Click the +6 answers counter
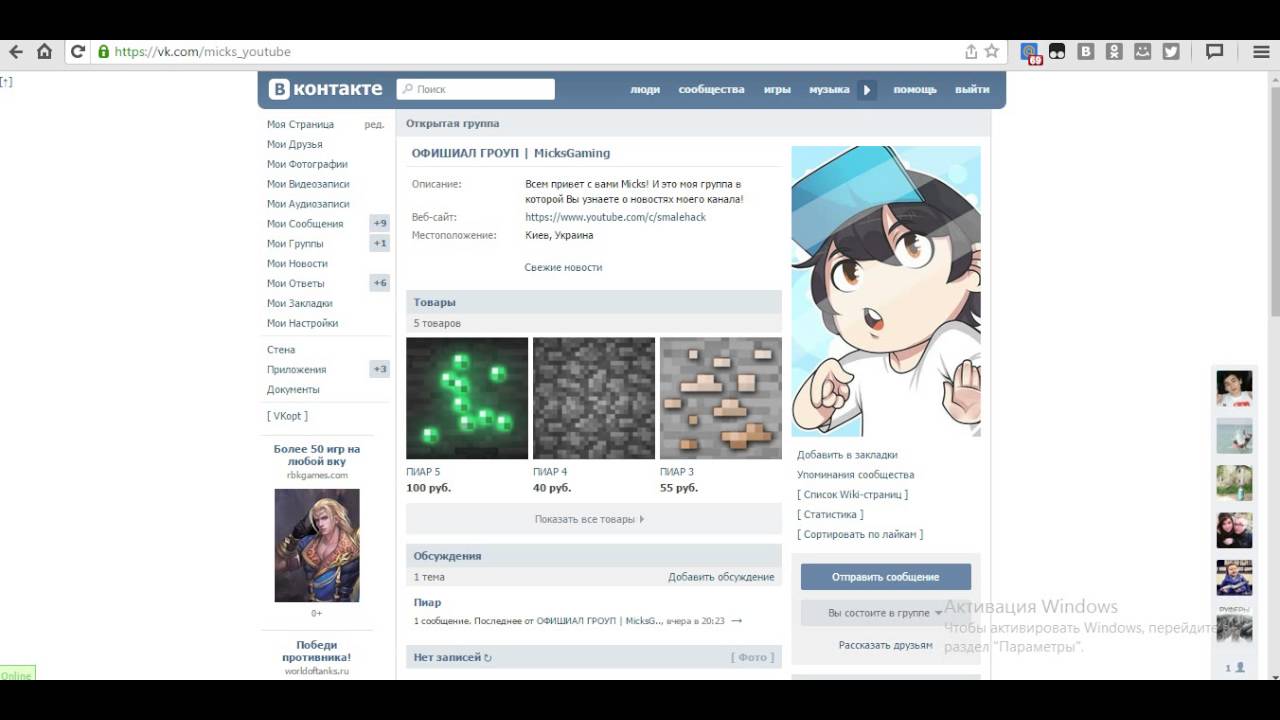 click(380, 284)
